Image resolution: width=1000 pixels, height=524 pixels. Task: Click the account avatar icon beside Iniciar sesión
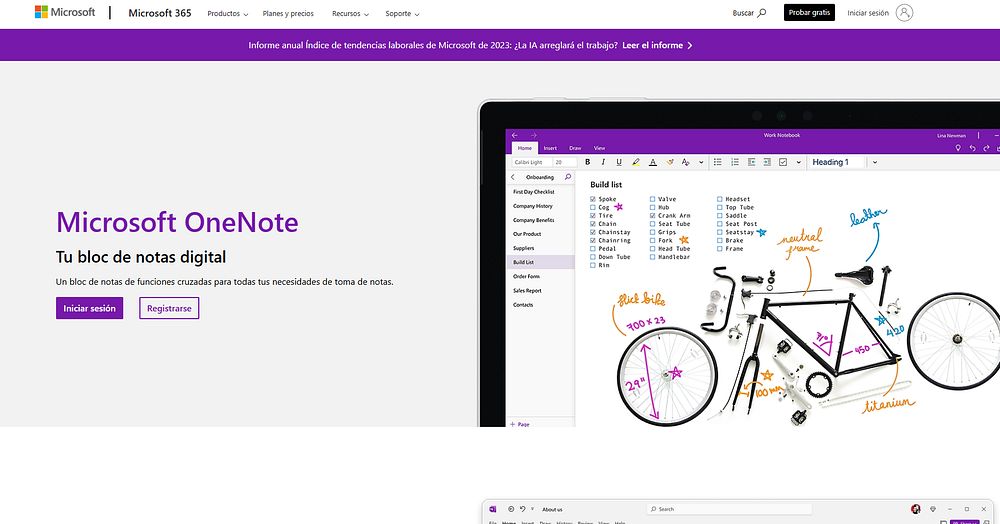click(904, 13)
